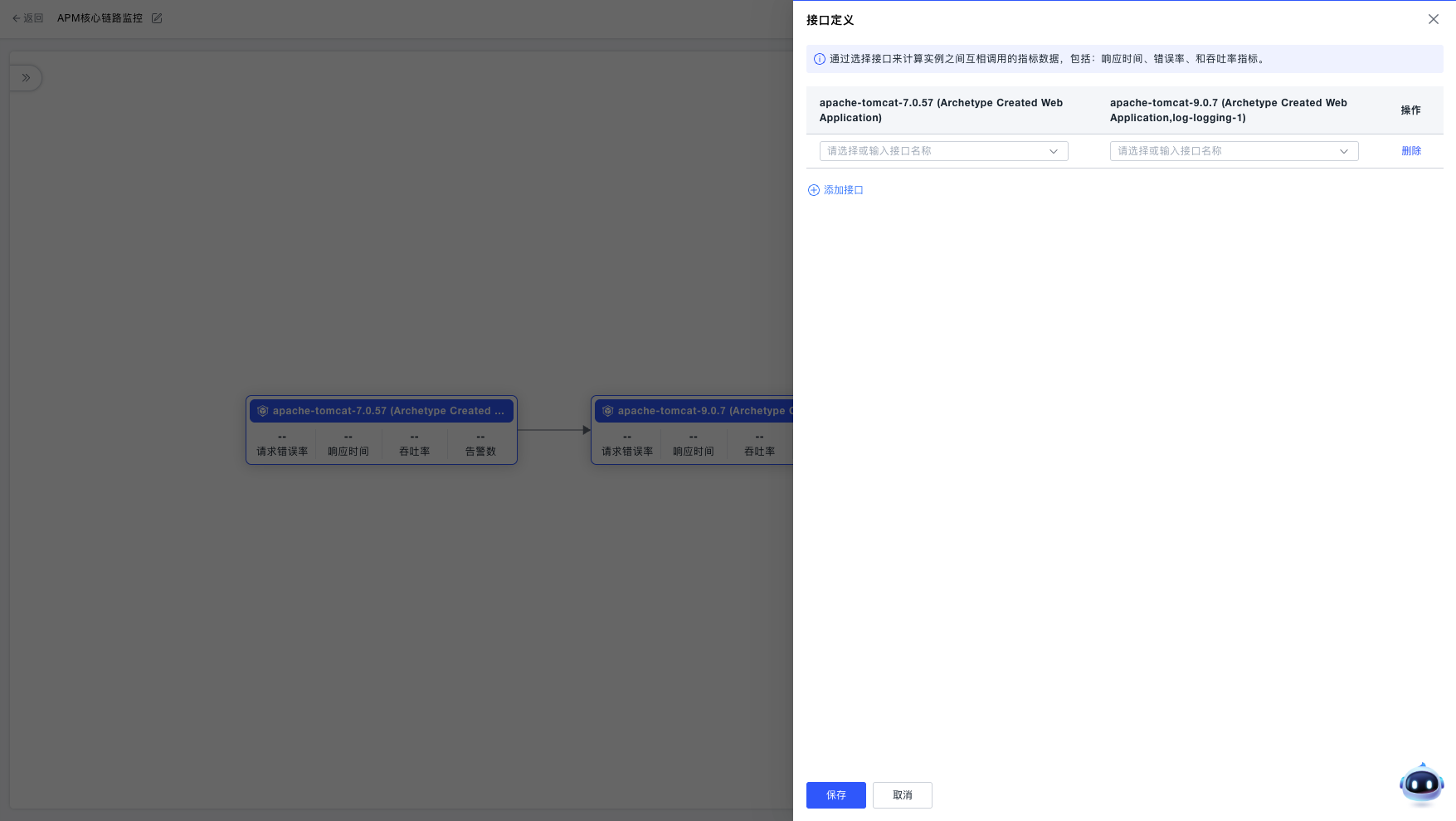Click the info icon in the blue banner
This screenshot has width=1456, height=821.
click(819, 59)
